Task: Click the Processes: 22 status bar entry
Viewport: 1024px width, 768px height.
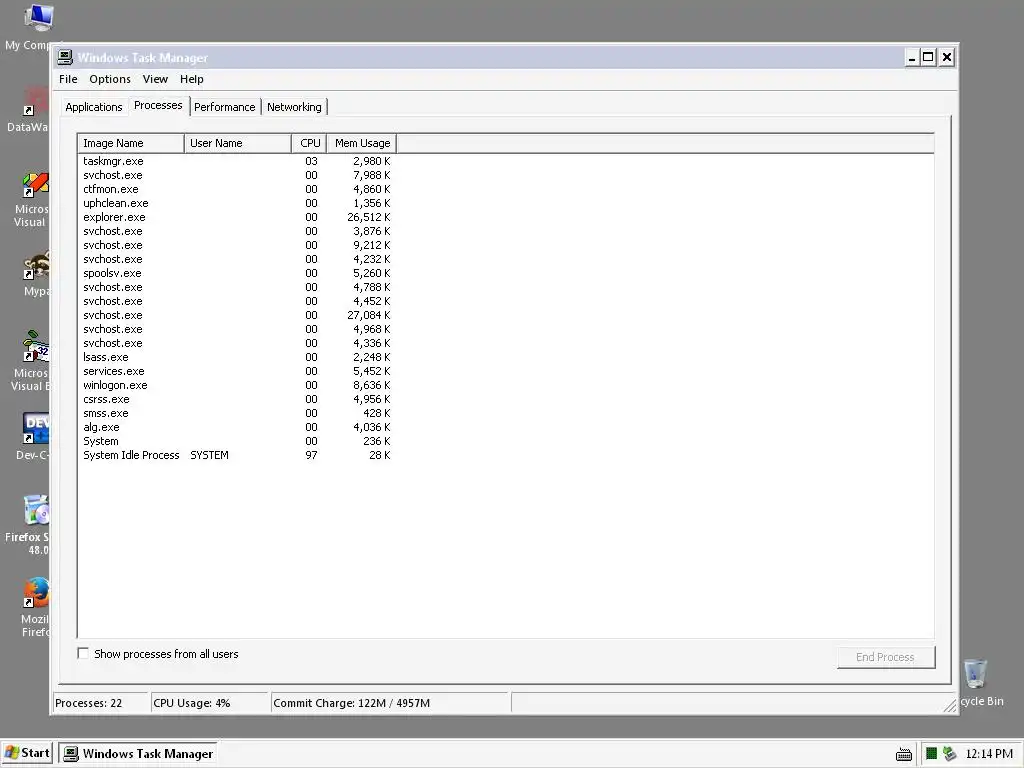Action: point(100,703)
